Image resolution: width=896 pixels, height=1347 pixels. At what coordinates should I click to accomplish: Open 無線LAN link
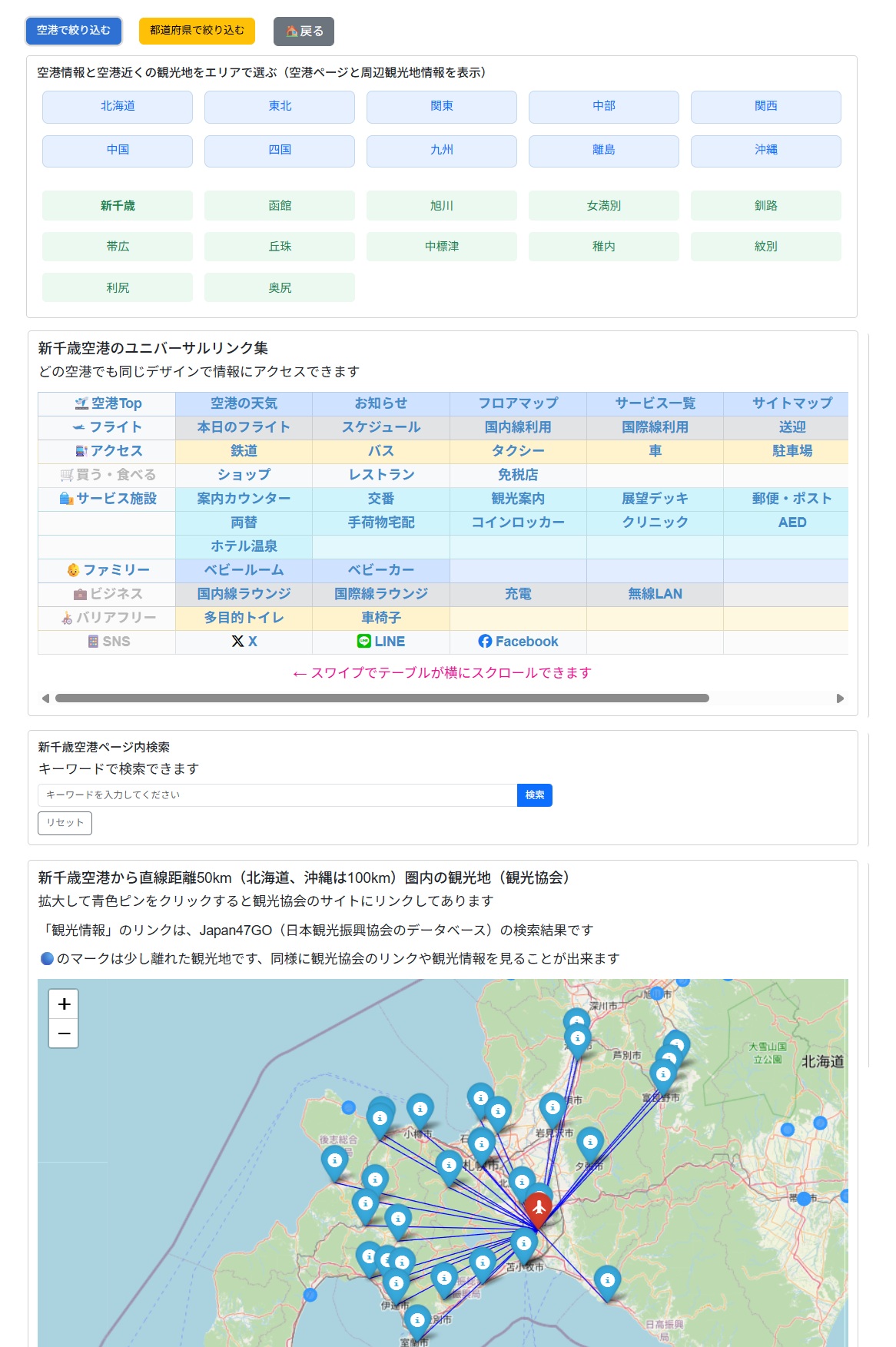pyautogui.click(x=655, y=594)
